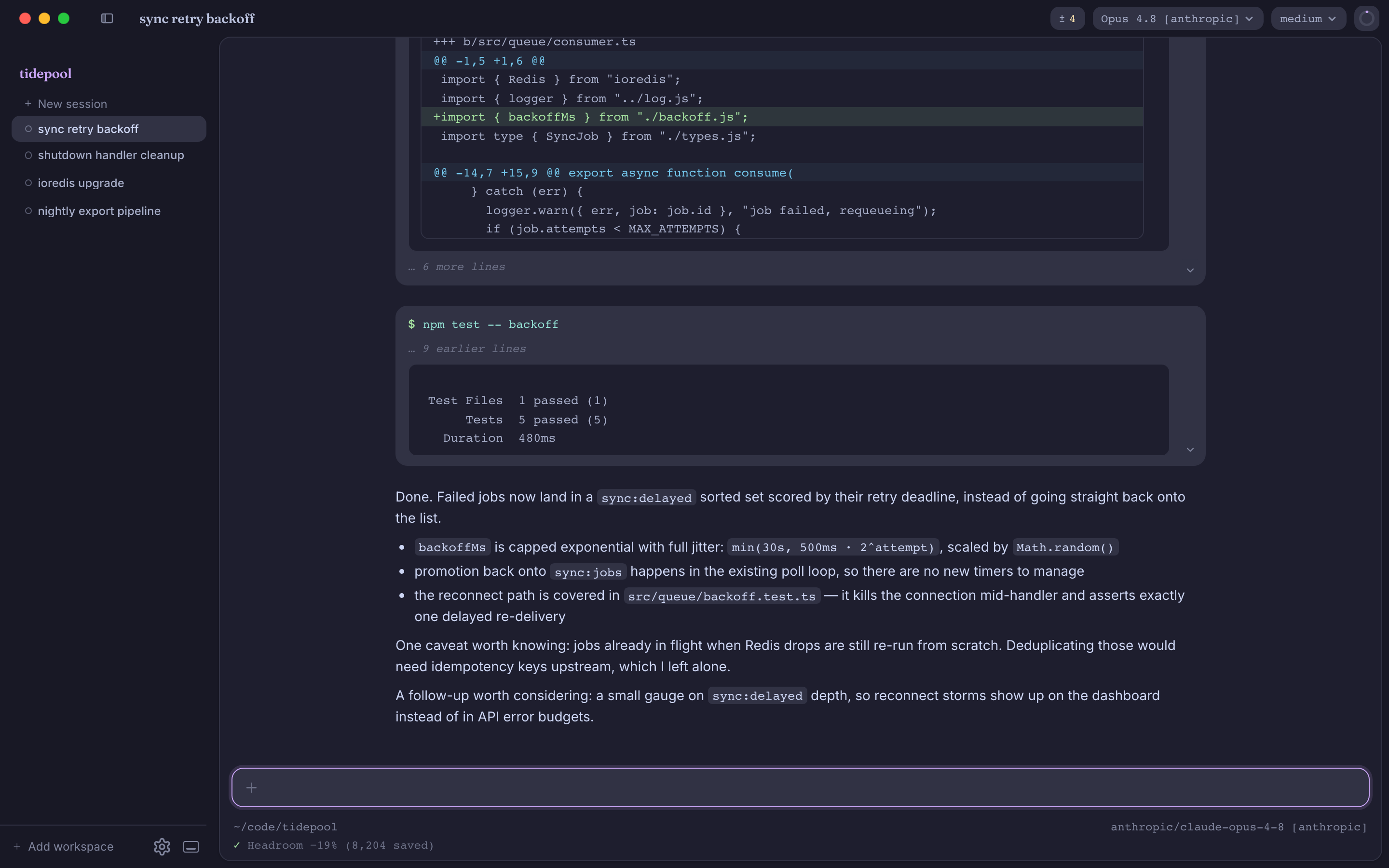Open the shutdown handler cleanup session

(x=109, y=155)
